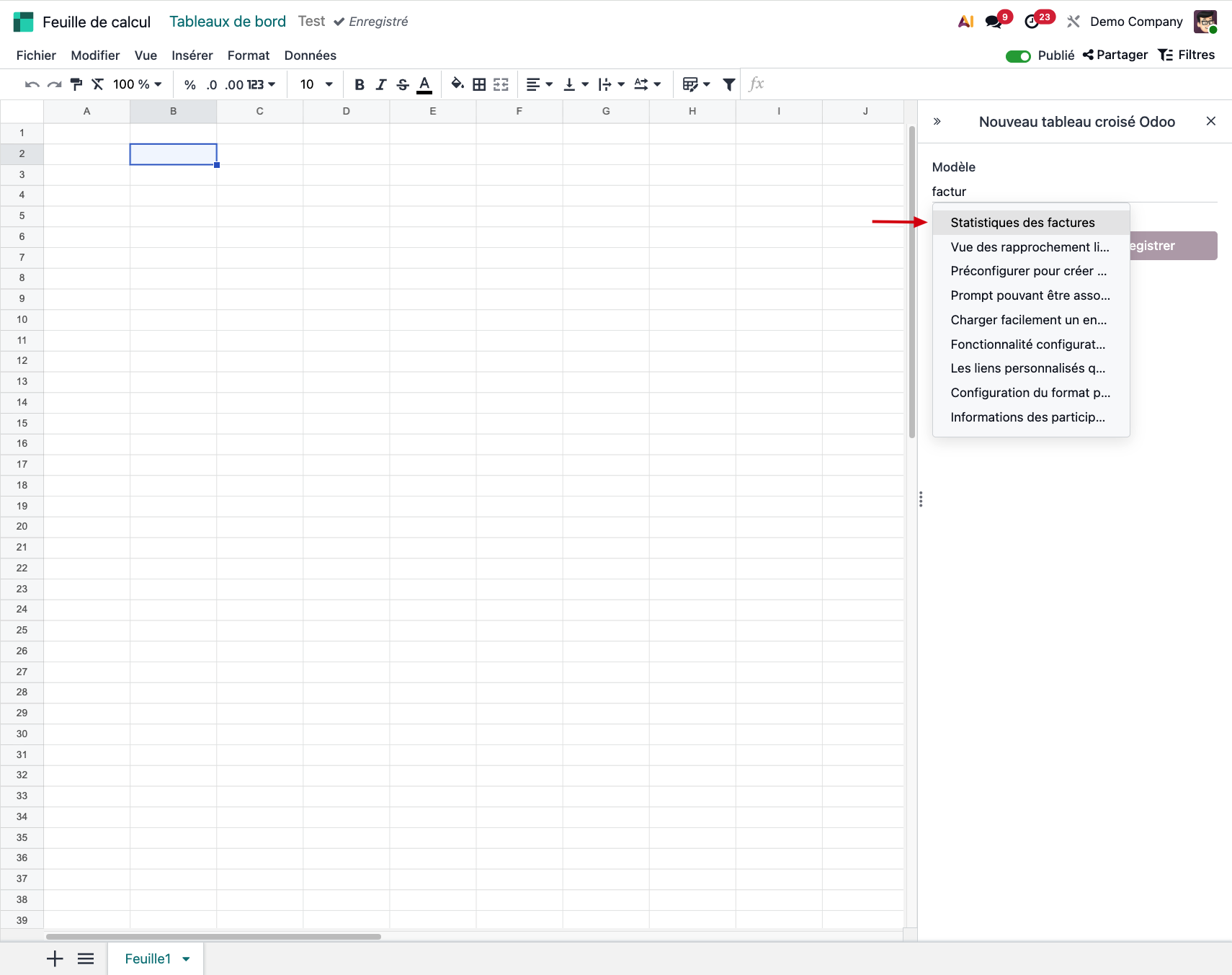Click the undo arrow icon
This screenshot has width=1232, height=975.
pyautogui.click(x=32, y=84)
